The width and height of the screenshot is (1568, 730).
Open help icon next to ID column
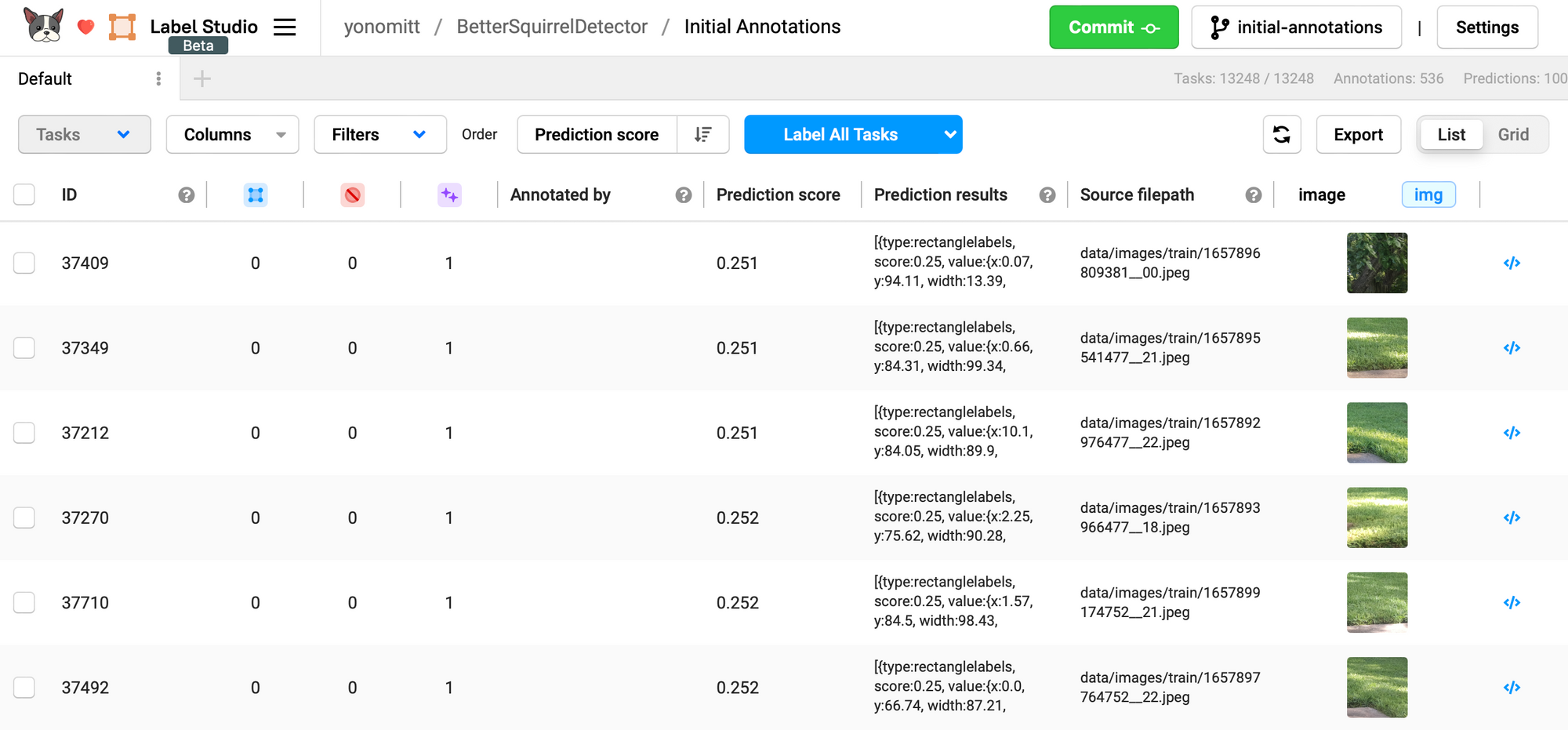186,195
